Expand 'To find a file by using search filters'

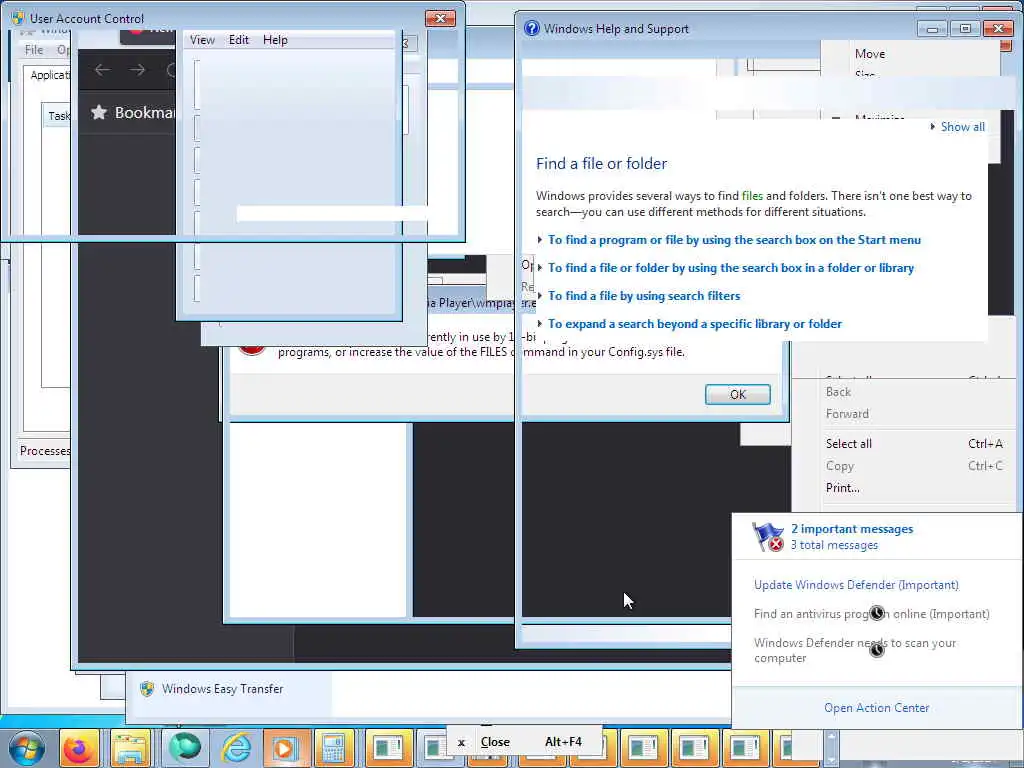click(x=644, y=296)
